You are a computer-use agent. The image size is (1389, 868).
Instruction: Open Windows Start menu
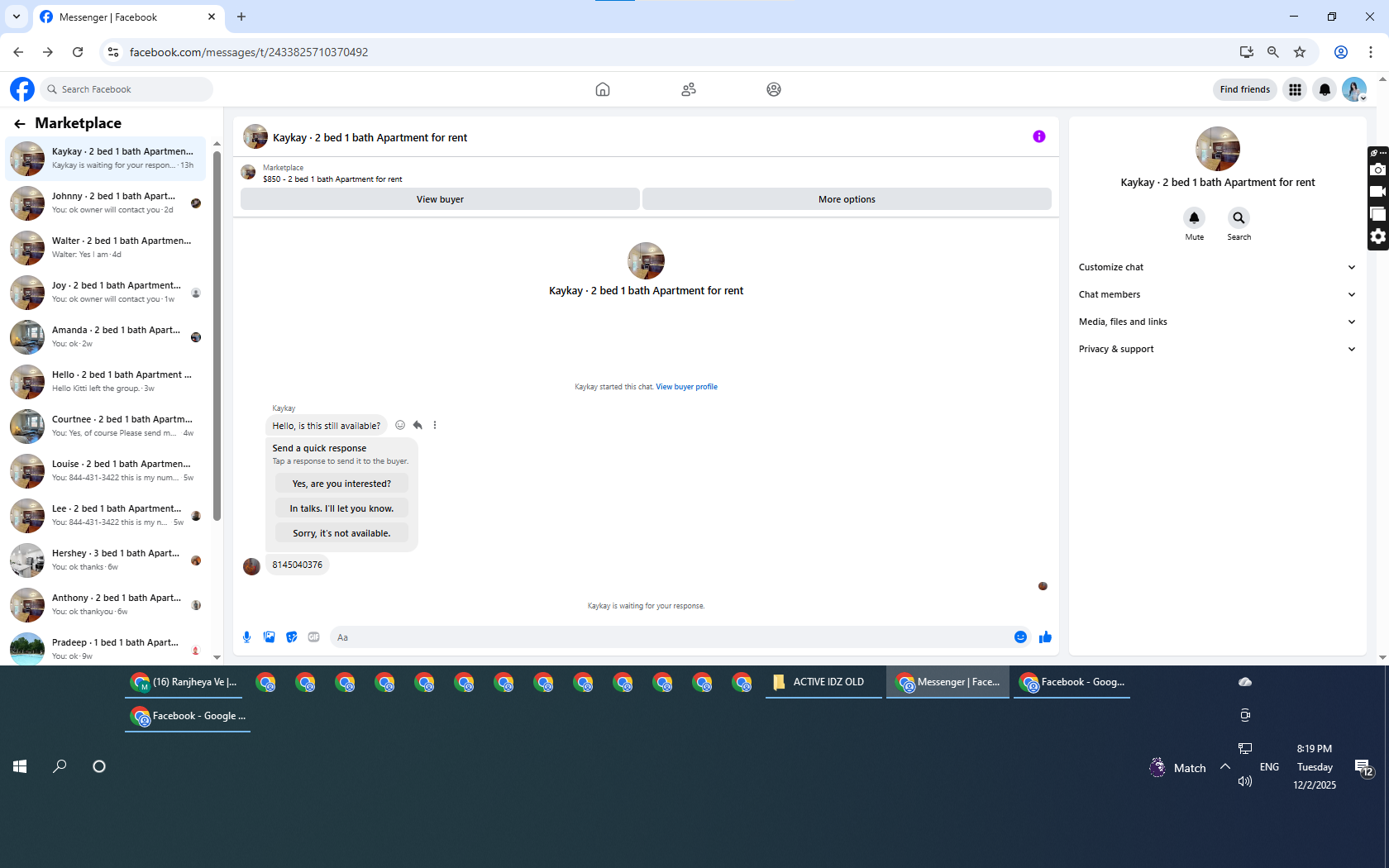(x=20, y=766)
